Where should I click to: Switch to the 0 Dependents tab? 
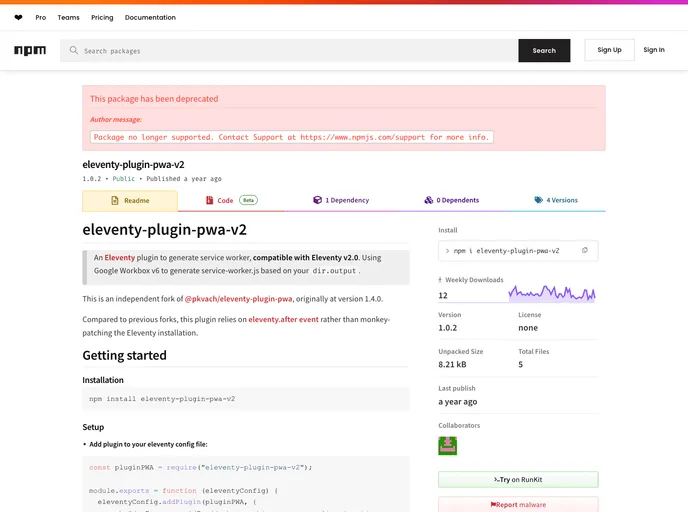coord(452,201)
